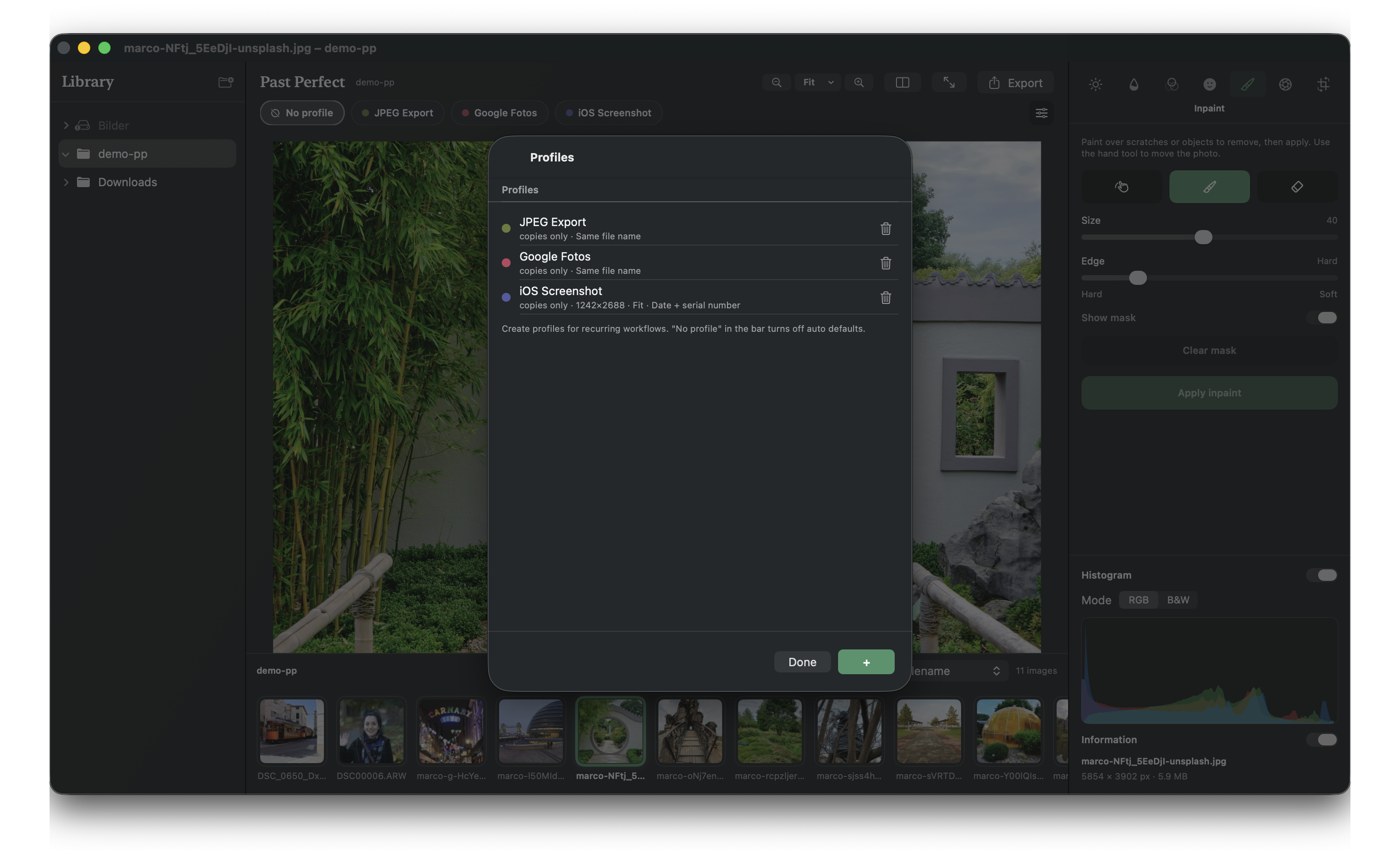Add a folder to Library
The width and height of the screenshot is (1400, 860).
[226, 82]
